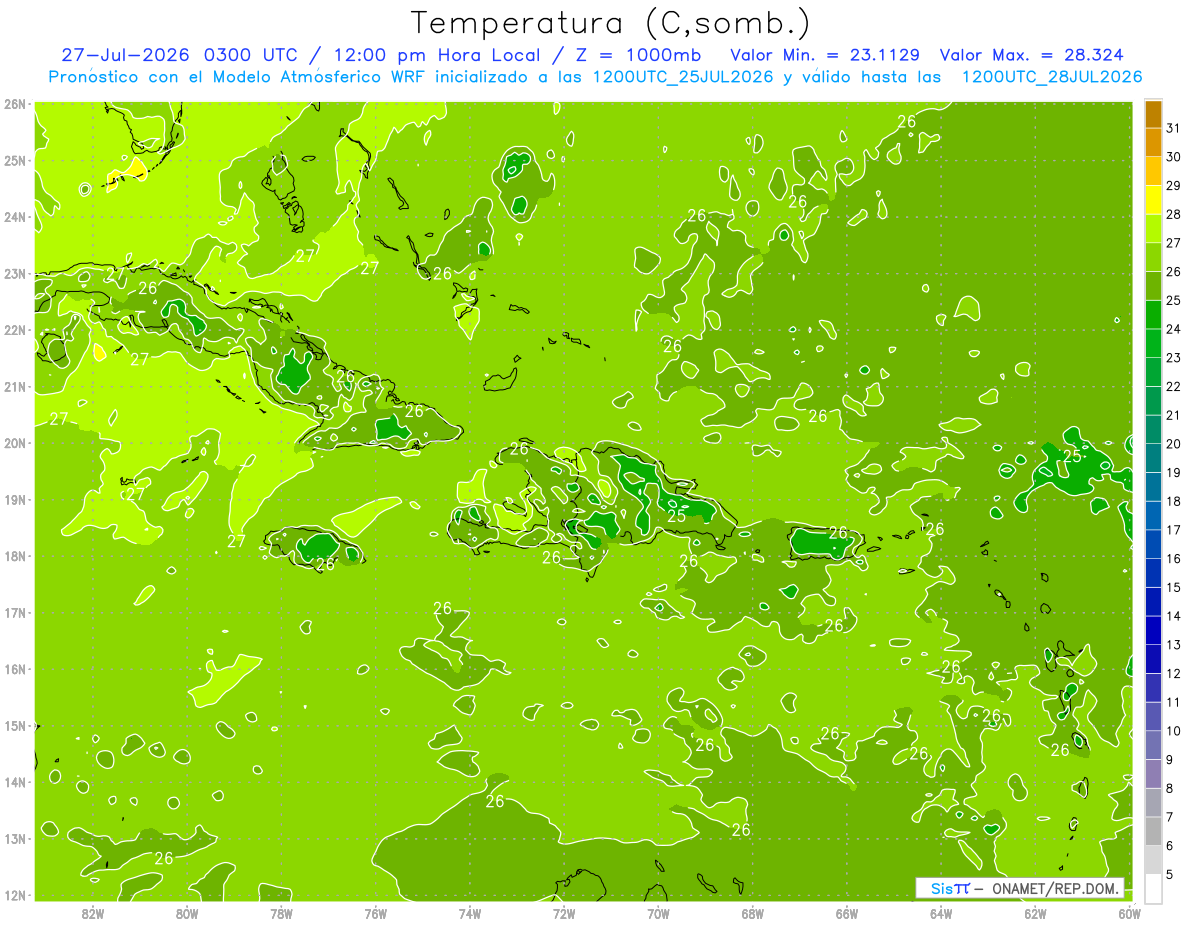Click the 80W longitude axis label
The width and height of the screenshot is (1200, 927).
[187, 913]
